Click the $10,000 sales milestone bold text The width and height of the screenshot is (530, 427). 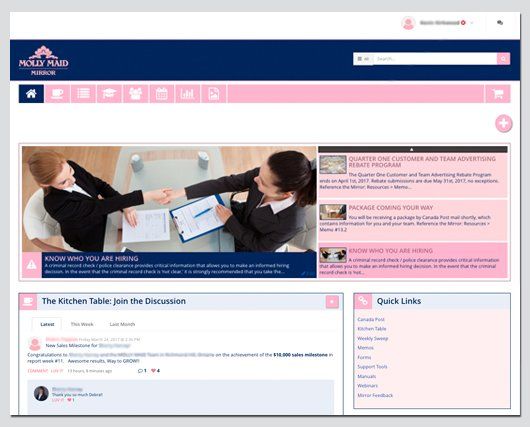[x=300, y=355]
